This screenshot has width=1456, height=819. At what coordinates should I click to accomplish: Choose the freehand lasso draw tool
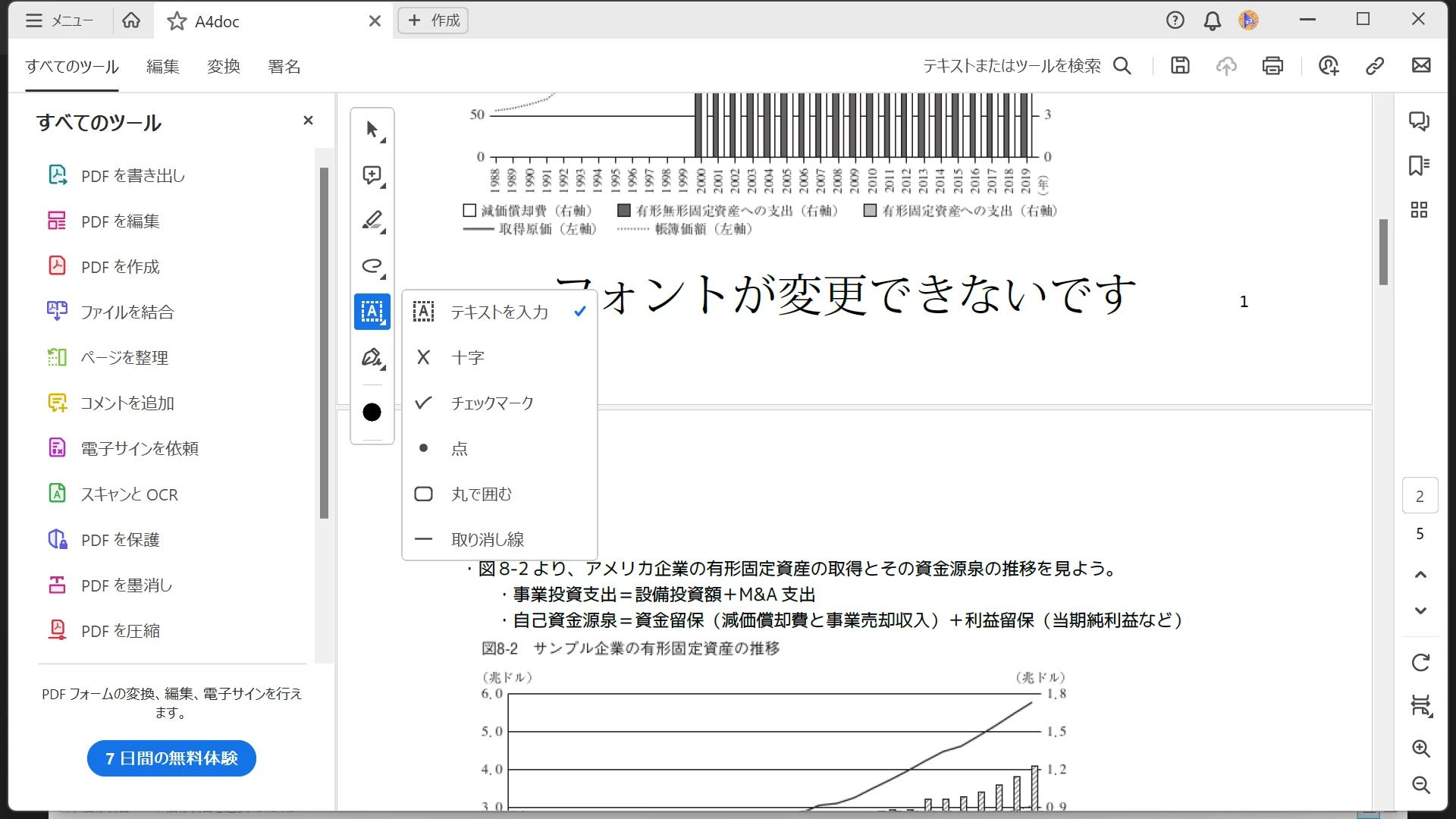tap(372, 266)
